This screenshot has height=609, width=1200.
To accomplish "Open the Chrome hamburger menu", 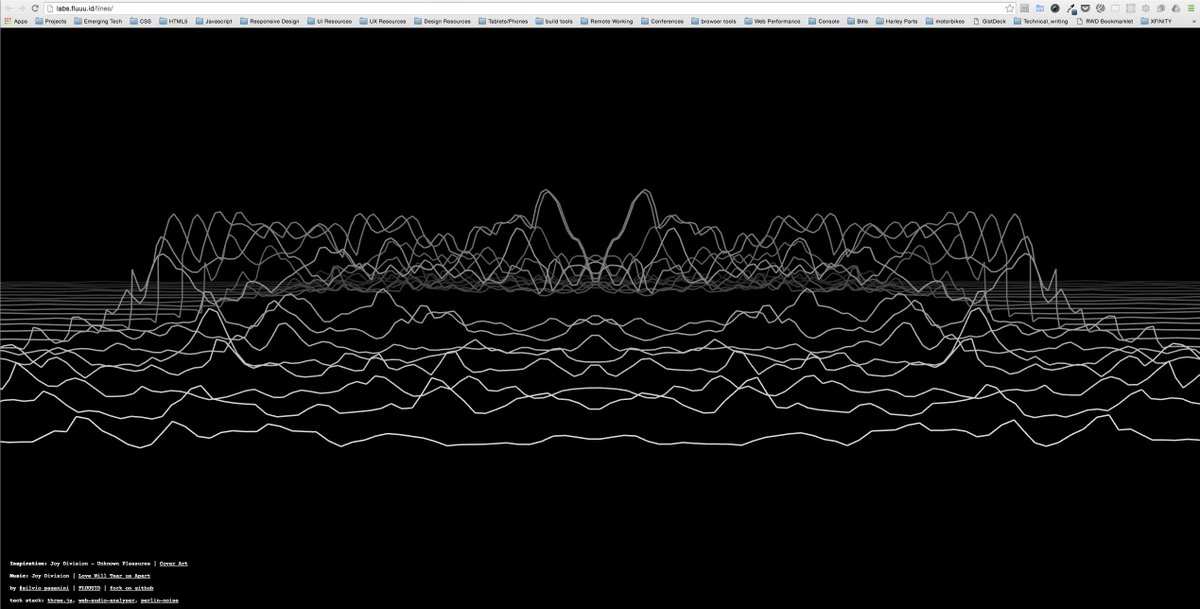I will [x=1190, y=8].
